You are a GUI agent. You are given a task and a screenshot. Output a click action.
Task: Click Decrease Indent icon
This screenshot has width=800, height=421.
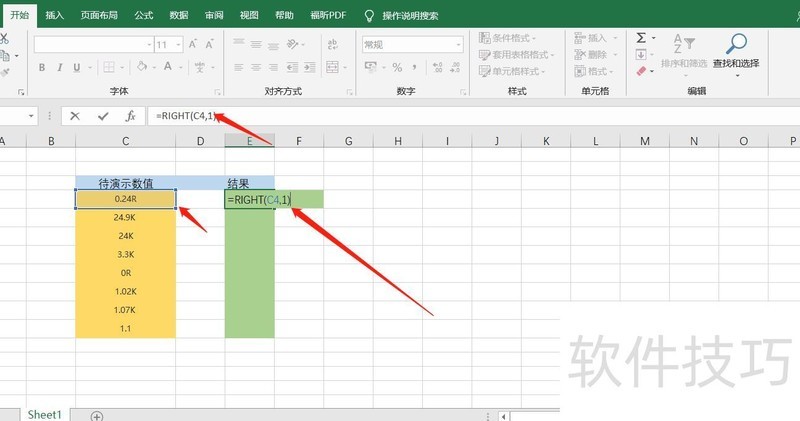pyautogui.click(x=292, y=67)
